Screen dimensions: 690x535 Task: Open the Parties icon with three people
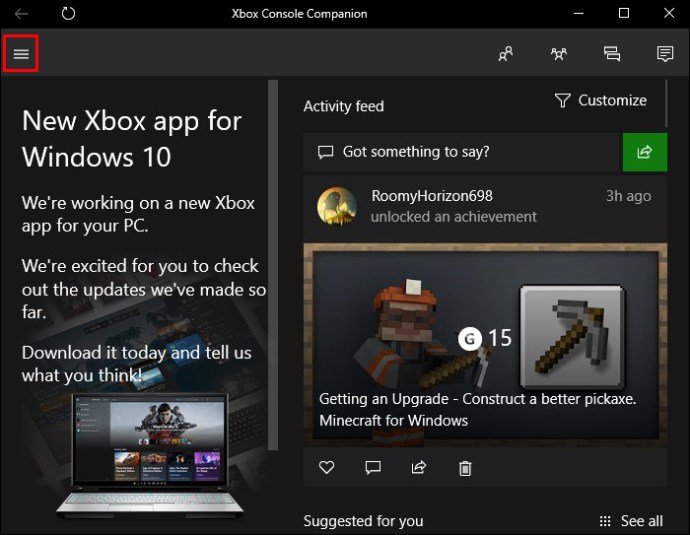pyautogui.click(x=559, y=54)
